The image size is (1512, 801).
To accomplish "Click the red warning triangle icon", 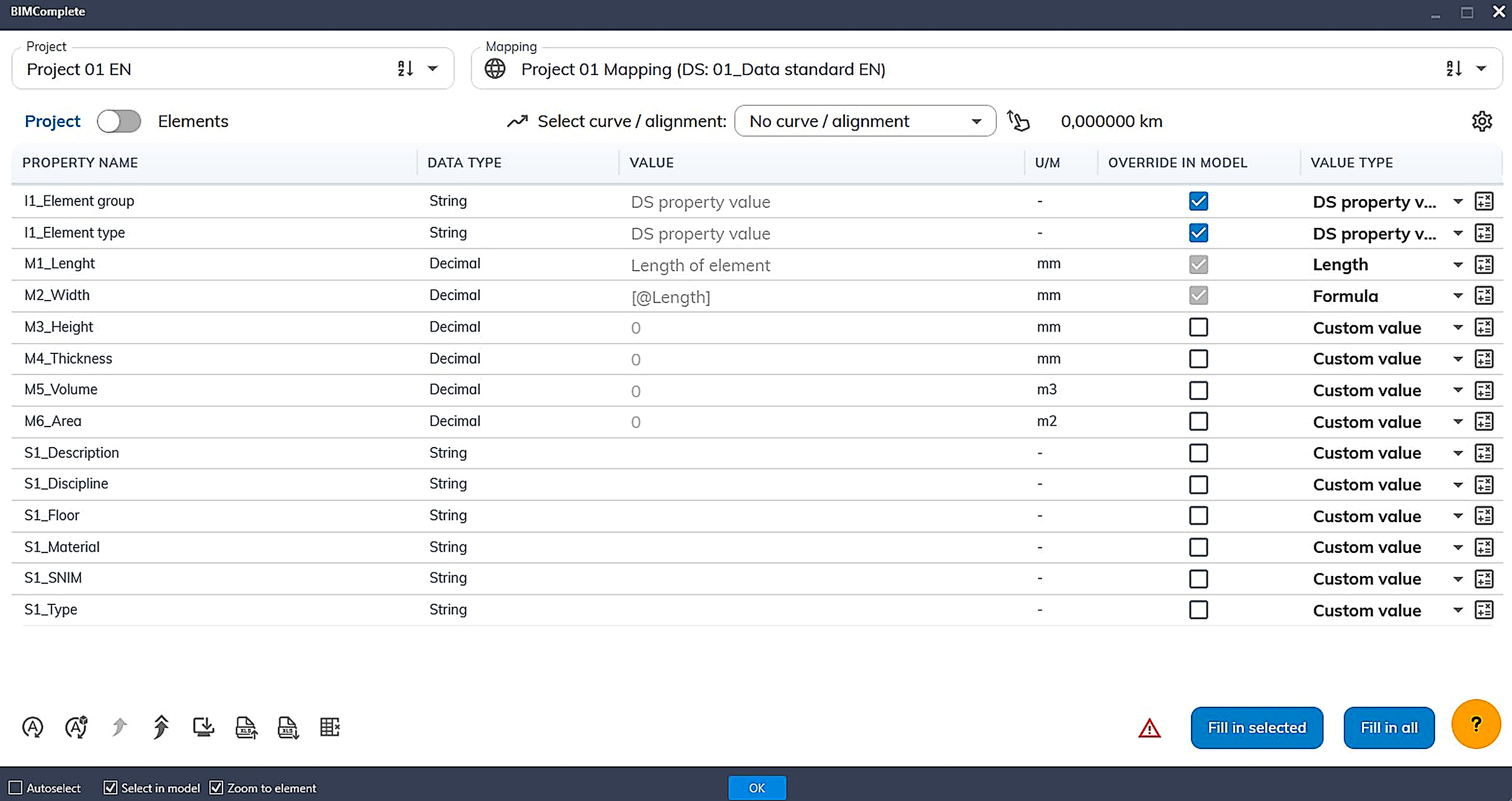I will coord(1149,728).
